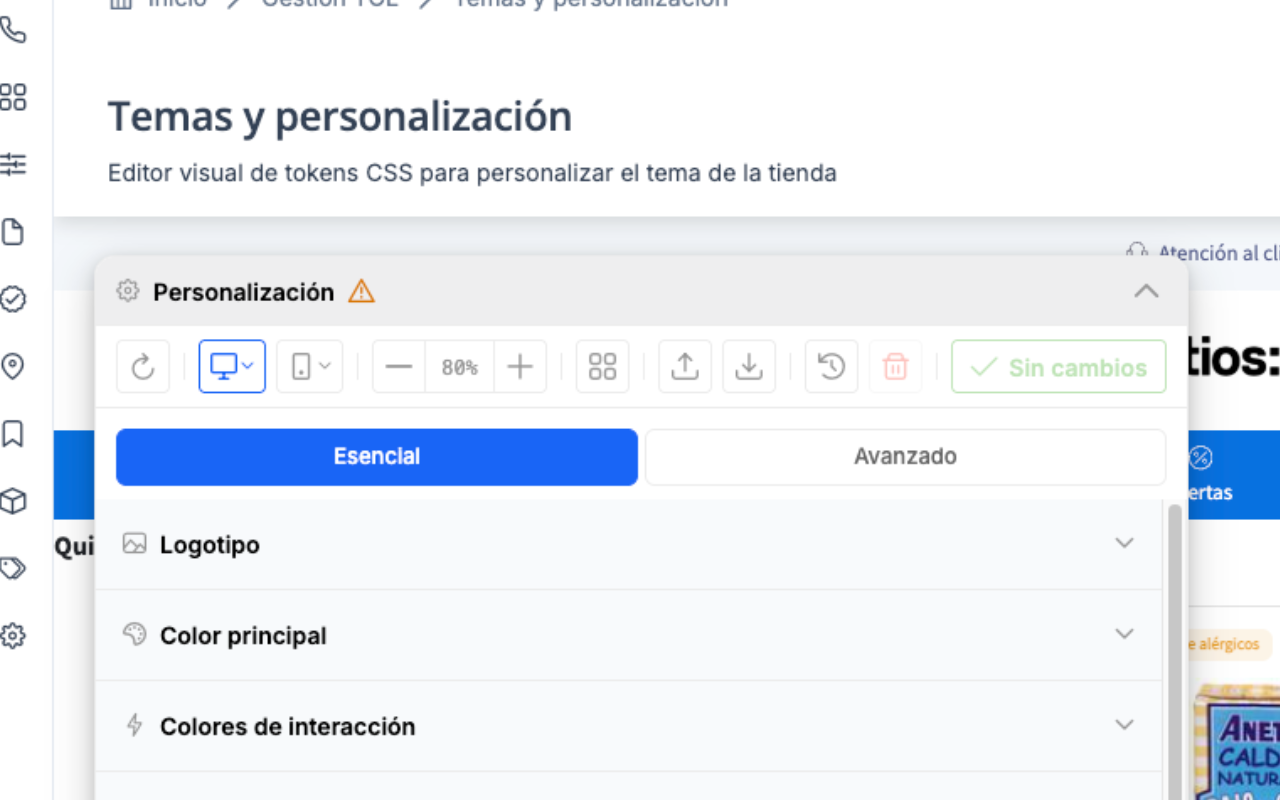The image size is (1280, 800).
Task: Click the Personalización header gear icon
Action: (127, 291)
